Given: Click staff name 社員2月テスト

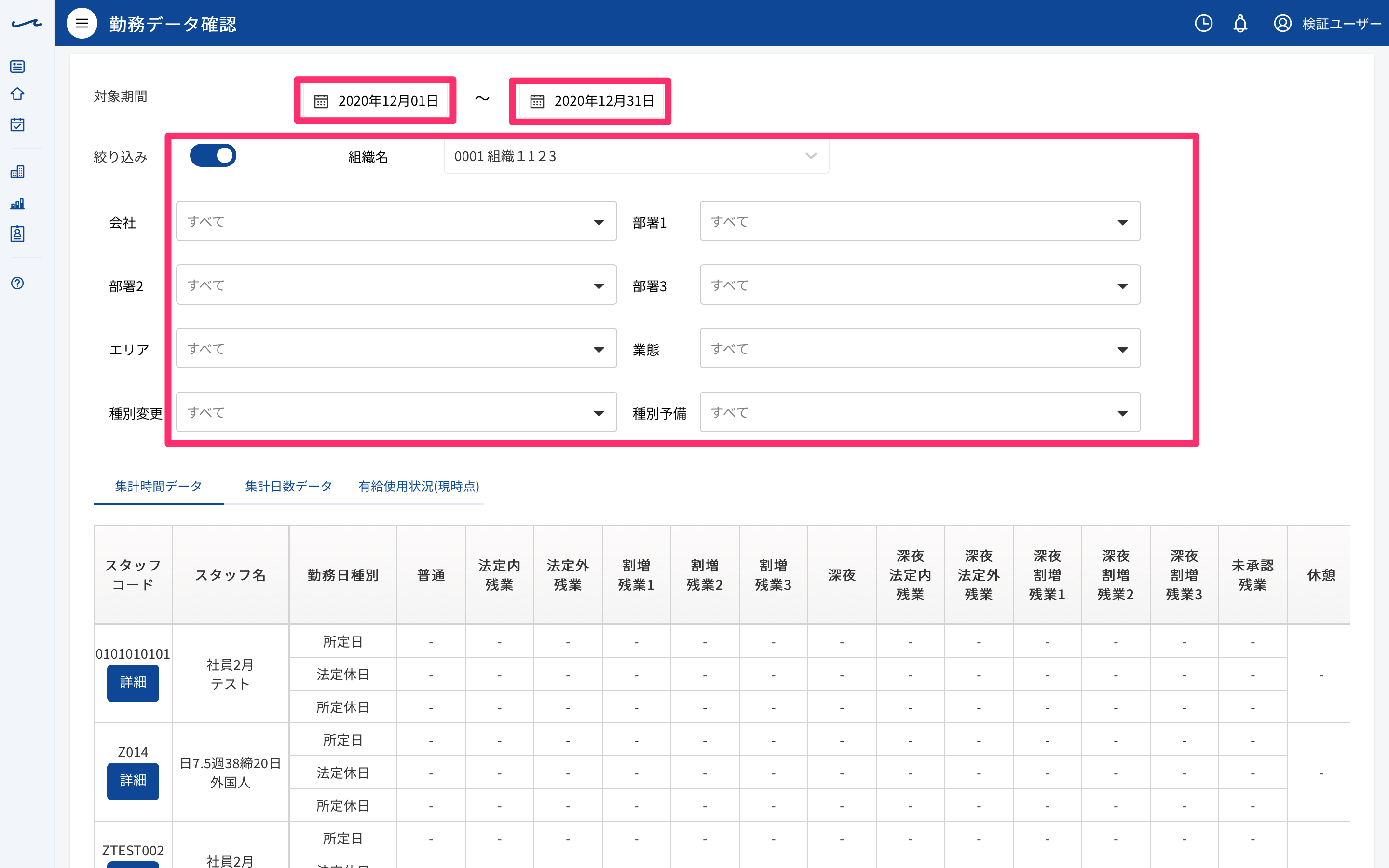Looking at the screenshot, I should (230, 675).
